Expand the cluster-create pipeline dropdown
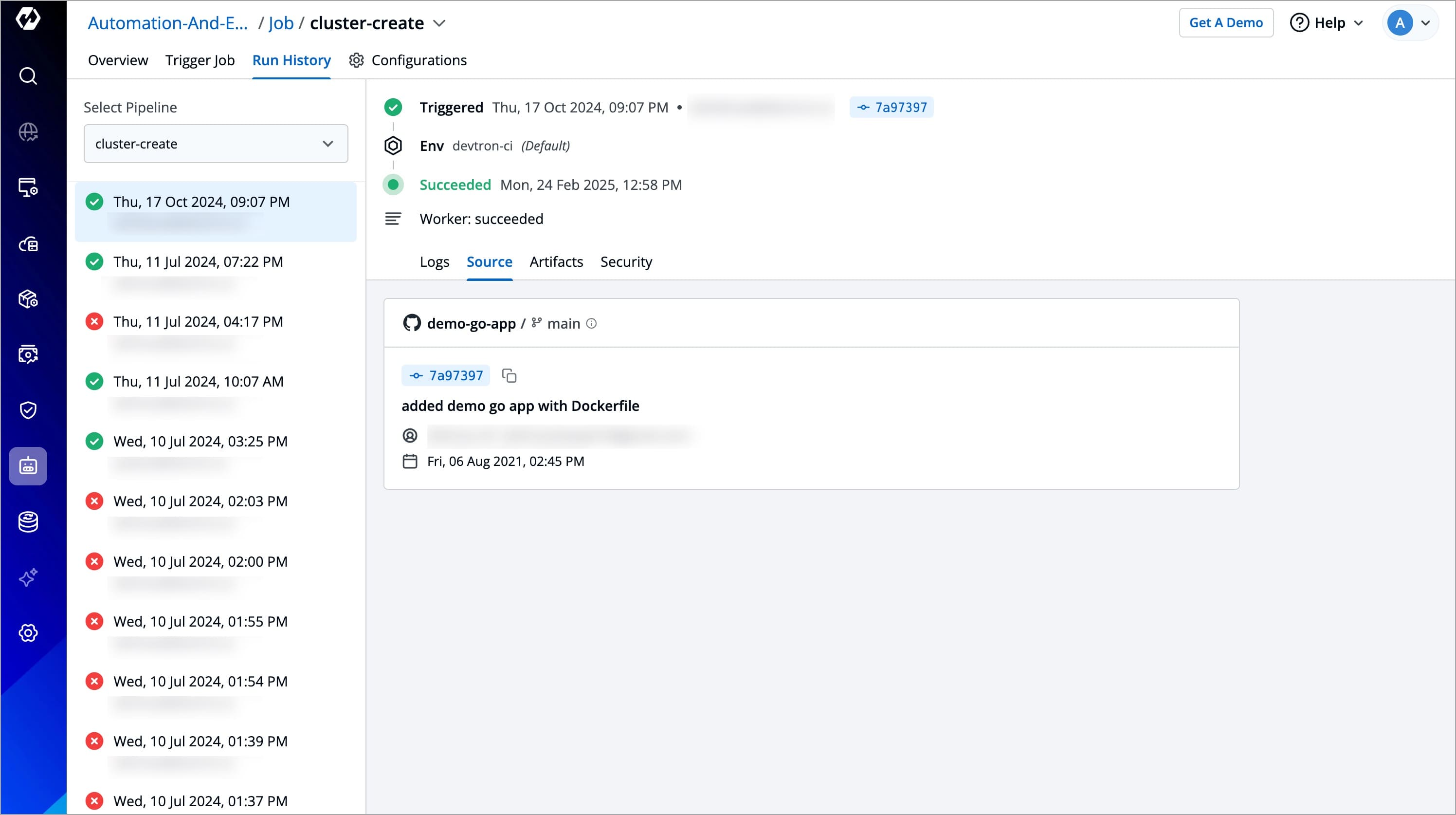The height and width of the screenshot is (815, 1456). [216, 144]
